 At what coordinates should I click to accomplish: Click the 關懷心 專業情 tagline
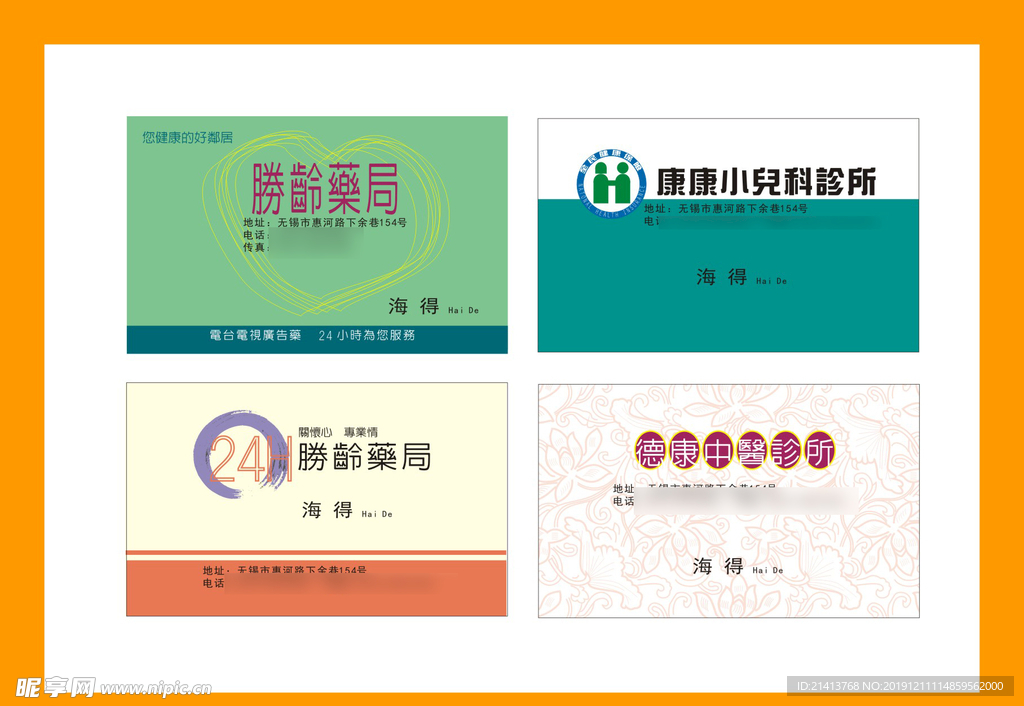pyautogui.click(x=337, y=432)
